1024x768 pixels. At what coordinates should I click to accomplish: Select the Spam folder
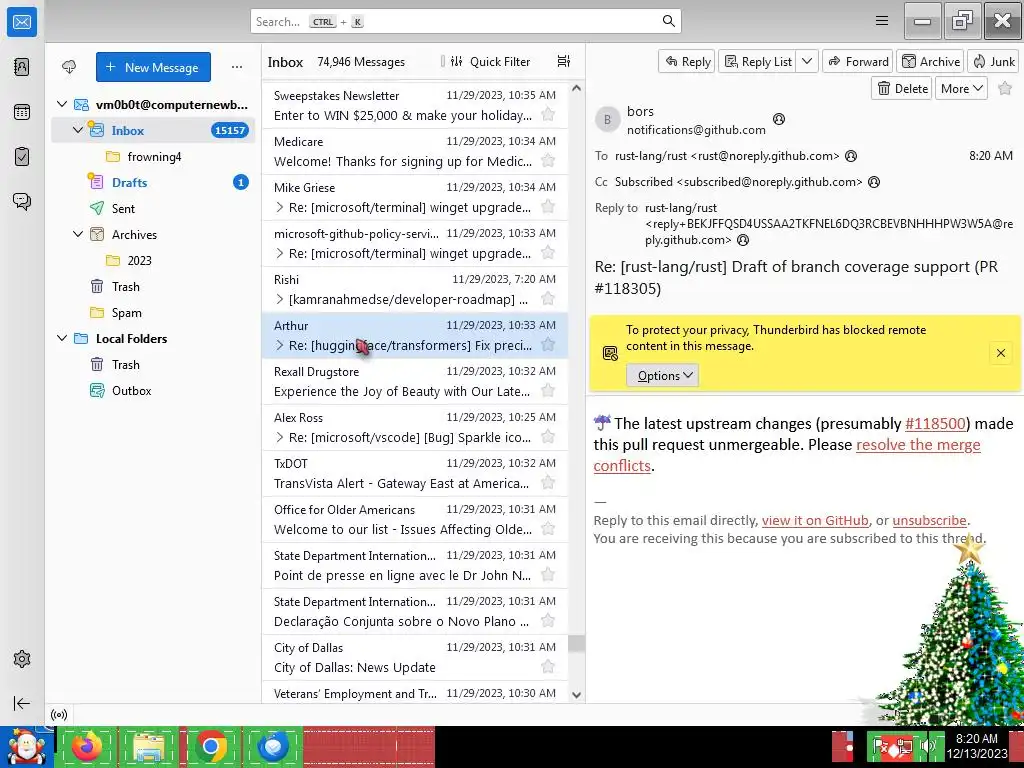(x=153, y=313)
